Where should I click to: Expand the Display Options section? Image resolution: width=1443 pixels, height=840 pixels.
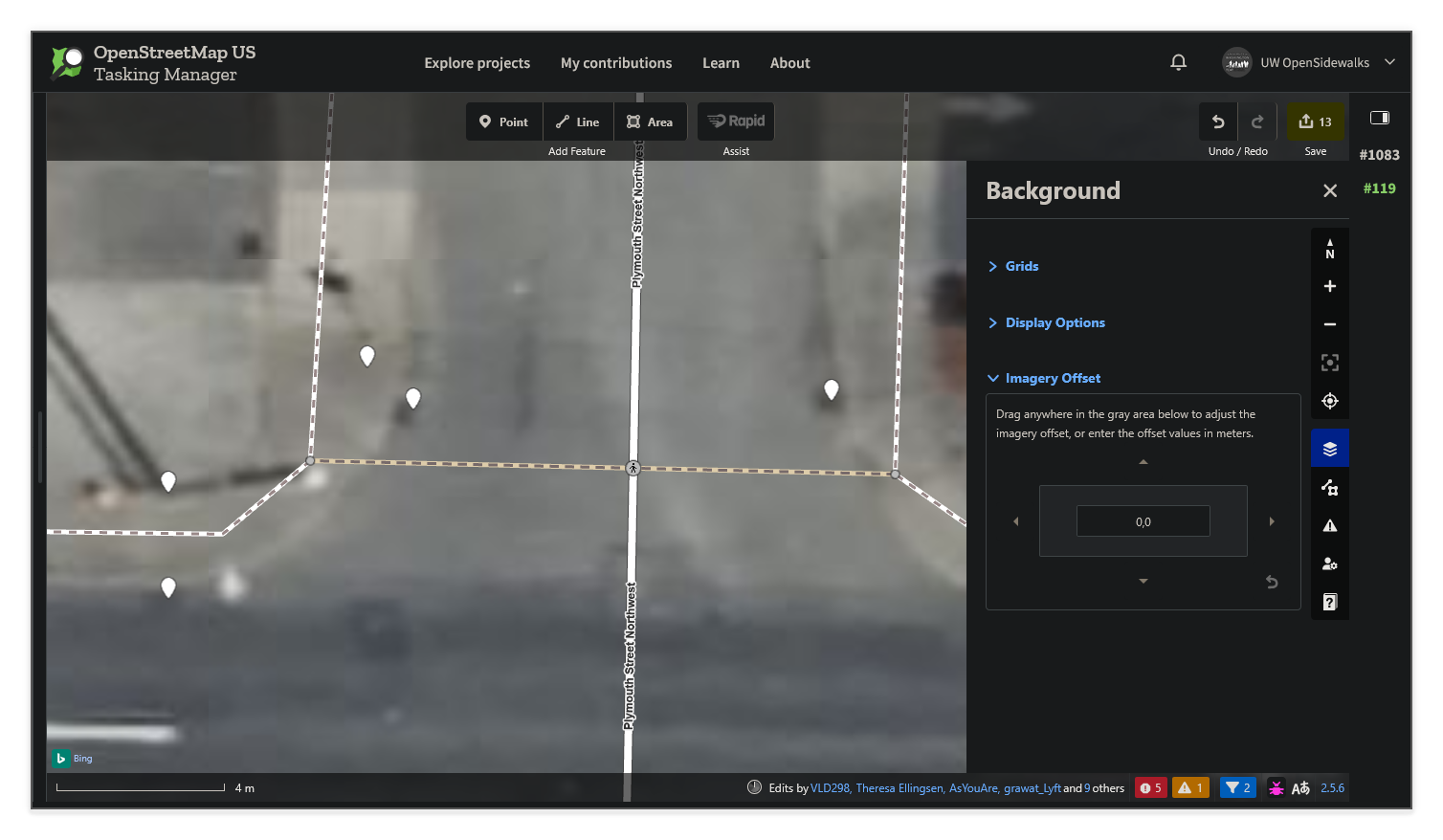point(1054,322)
